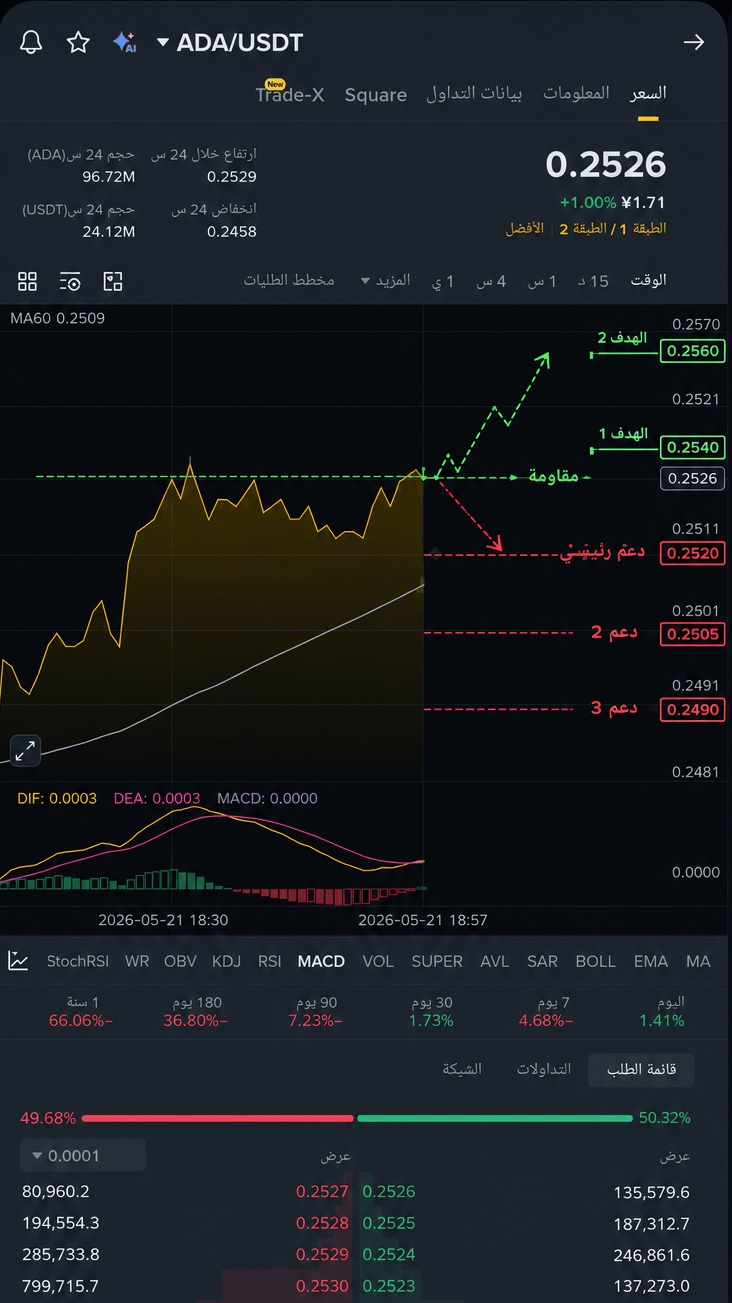732x1303 pixels.
Task: Click the large 0.2526 last price
Action: pos(606,164)
